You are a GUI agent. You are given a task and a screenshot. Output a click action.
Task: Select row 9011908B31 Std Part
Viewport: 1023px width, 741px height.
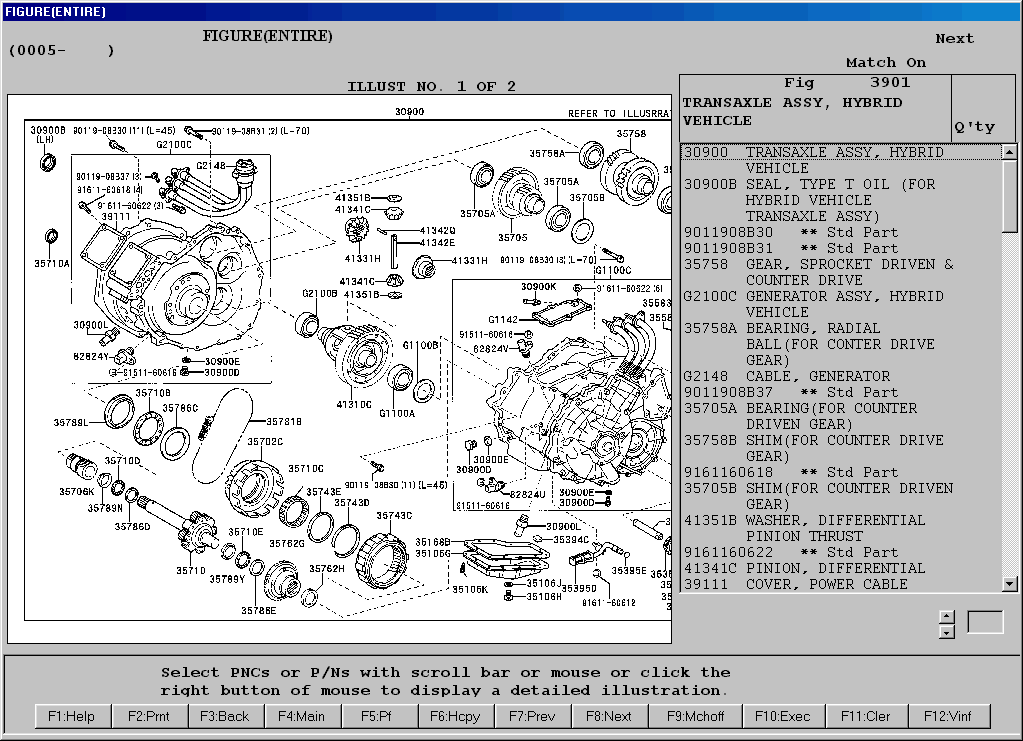pyautogui.click(x=842, y=249)
